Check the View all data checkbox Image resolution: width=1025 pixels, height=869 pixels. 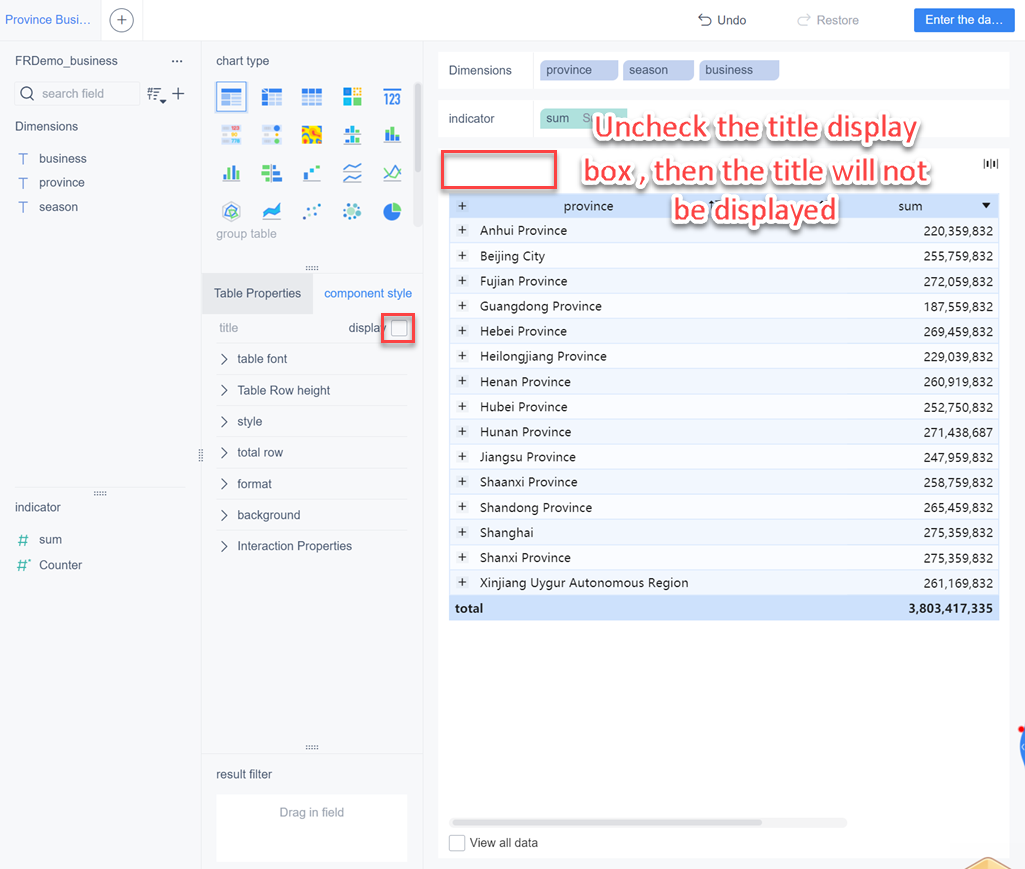point(457,843)
